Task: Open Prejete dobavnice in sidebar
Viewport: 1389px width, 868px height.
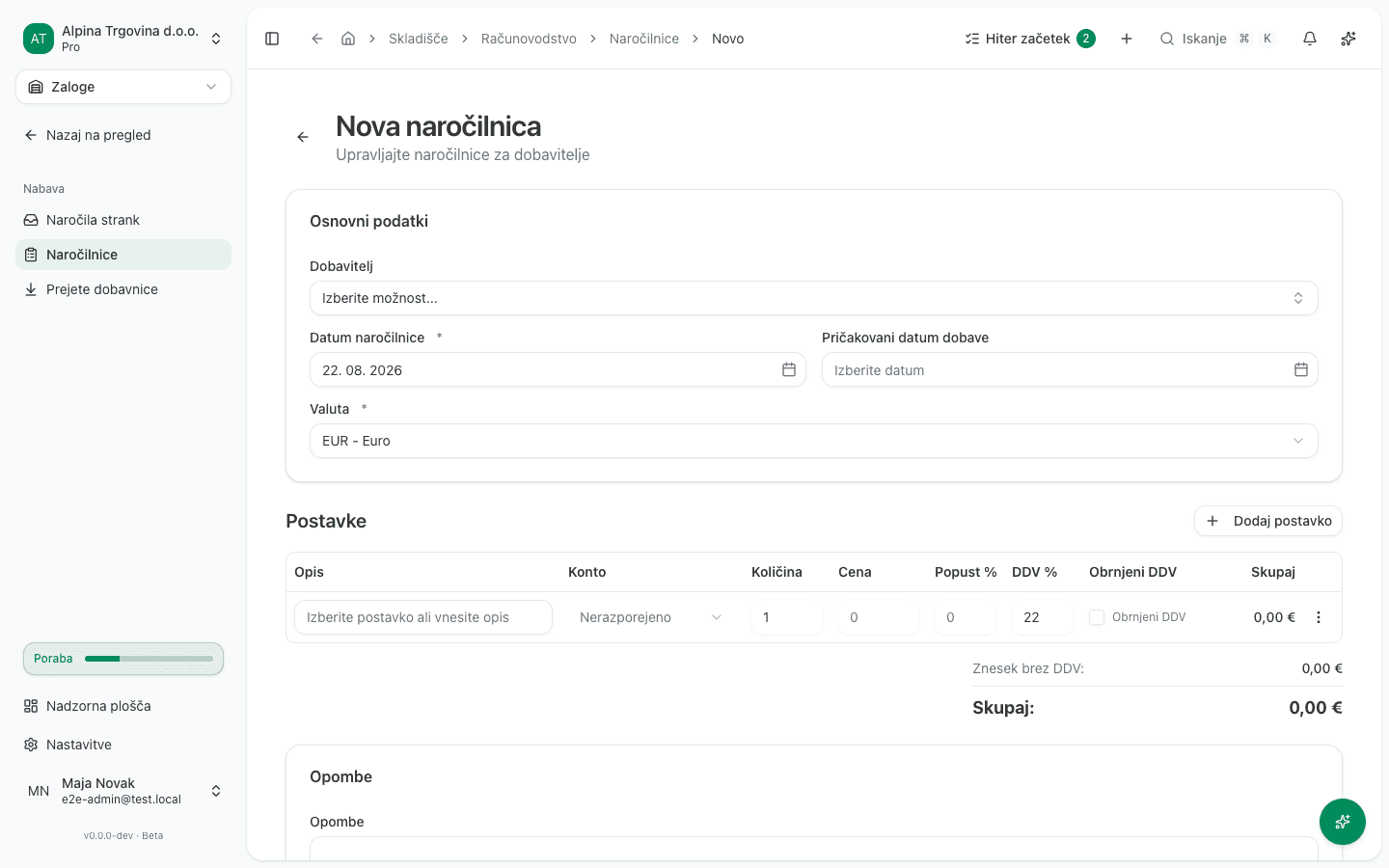Action: click(x=123, y=289)
